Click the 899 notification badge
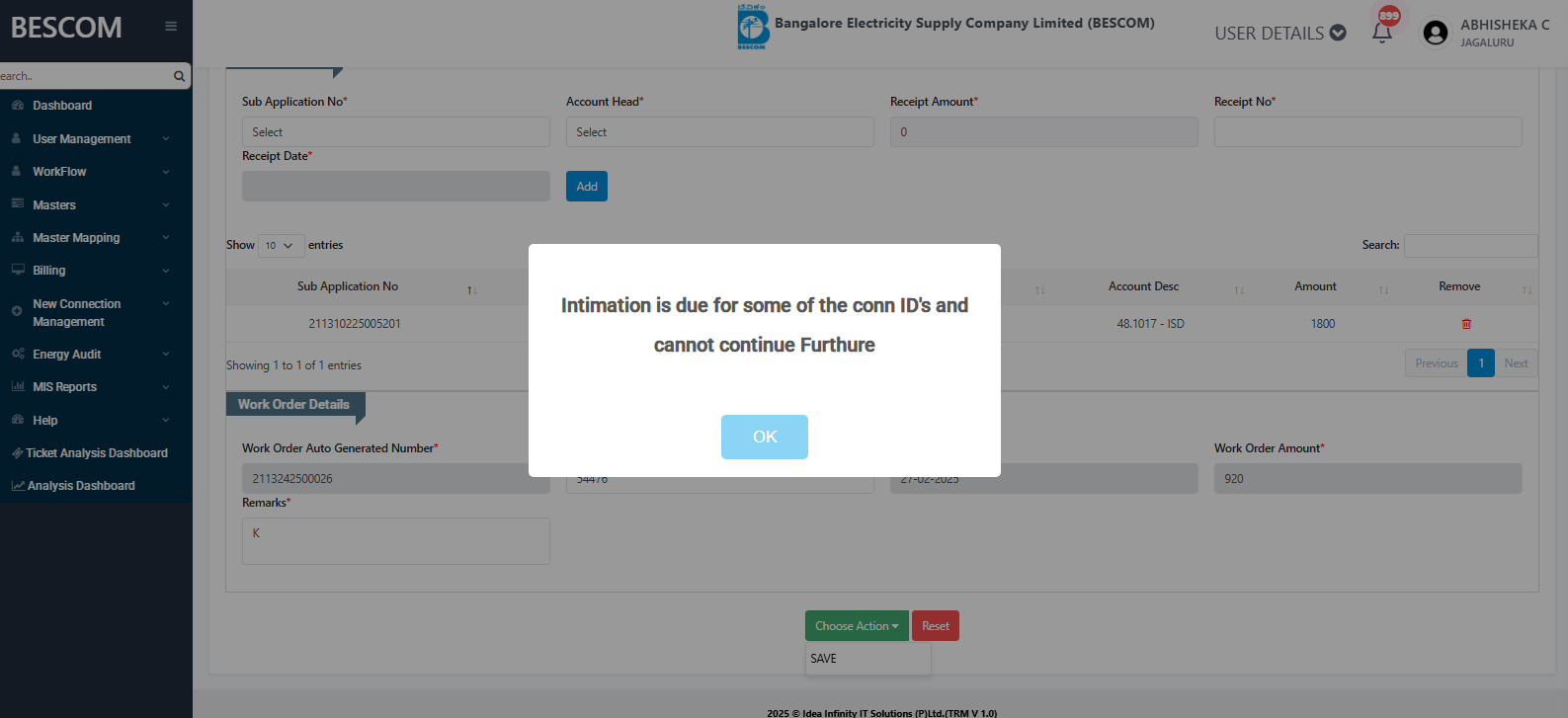 [1389, 15]
